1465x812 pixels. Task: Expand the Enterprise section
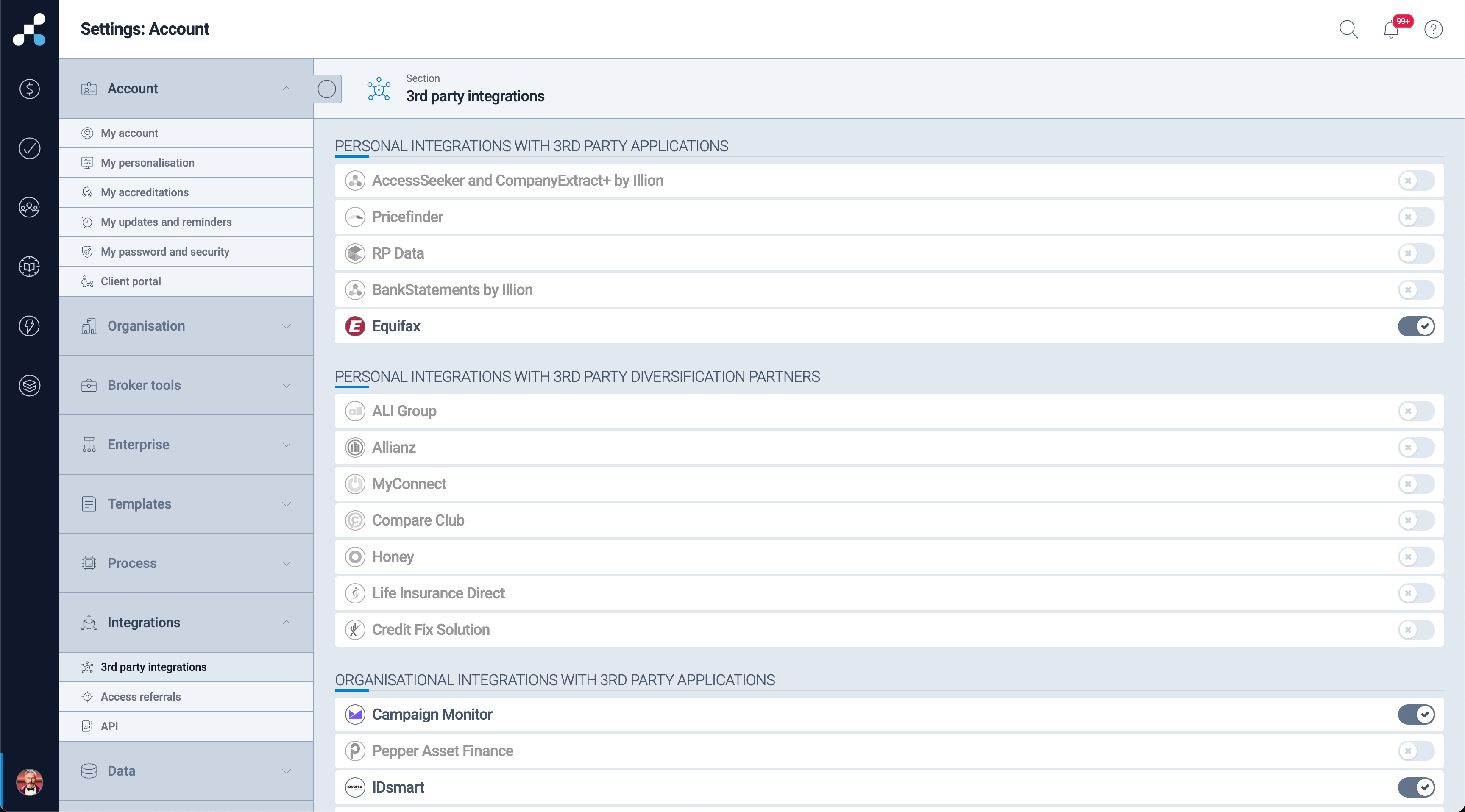(x=186, y=445)
